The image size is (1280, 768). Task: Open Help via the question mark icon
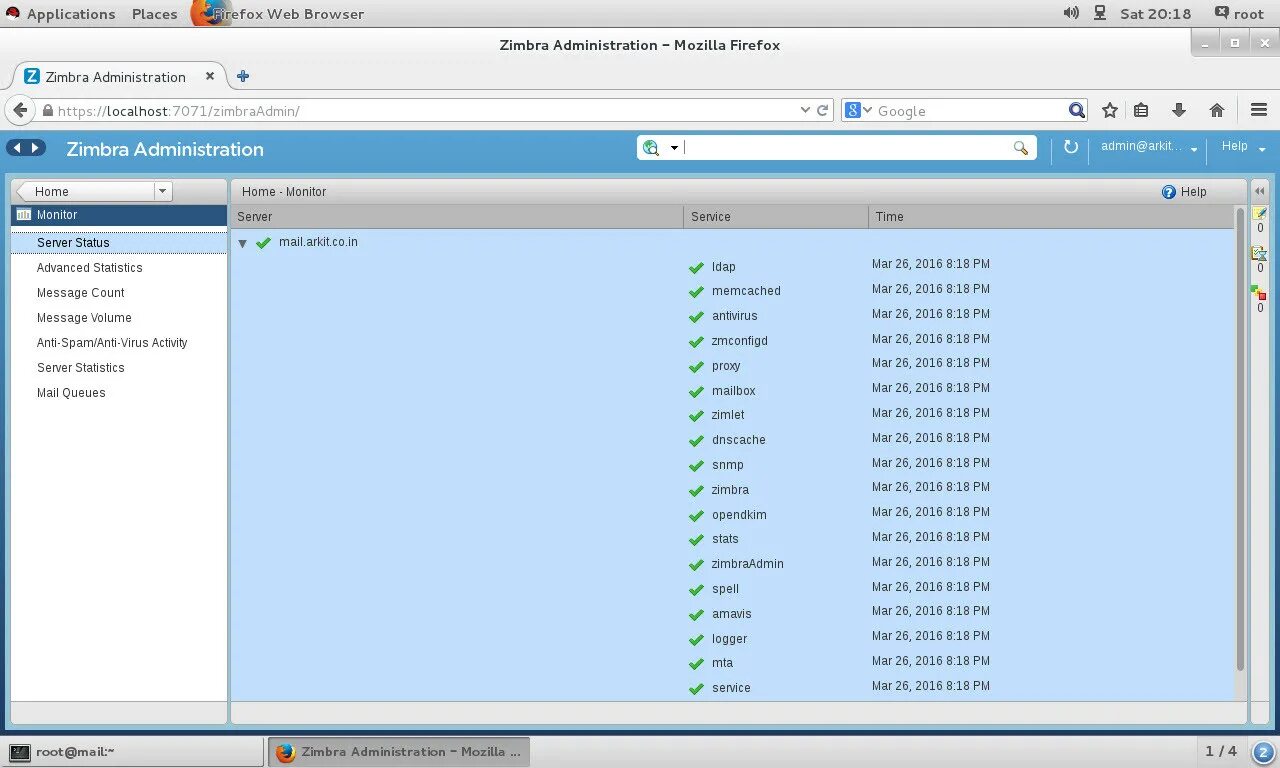coord(1169,191)
